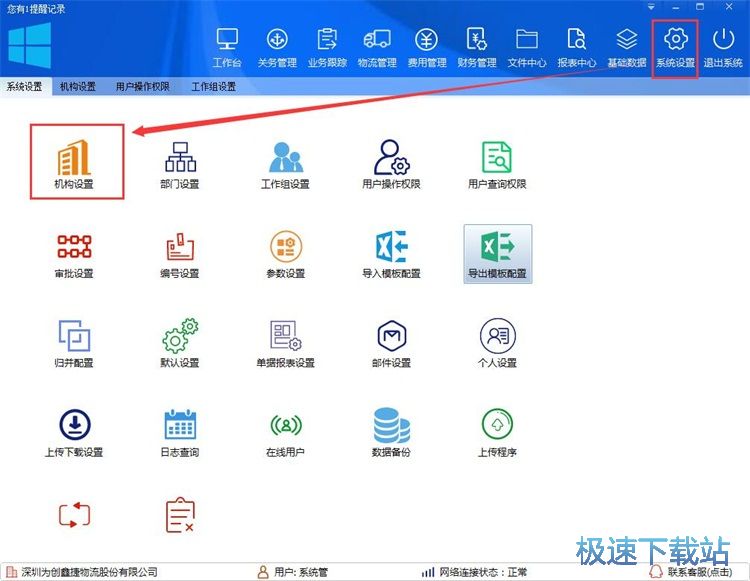
Task: Open 机构设置 building icon
Action: coord(74,164)
